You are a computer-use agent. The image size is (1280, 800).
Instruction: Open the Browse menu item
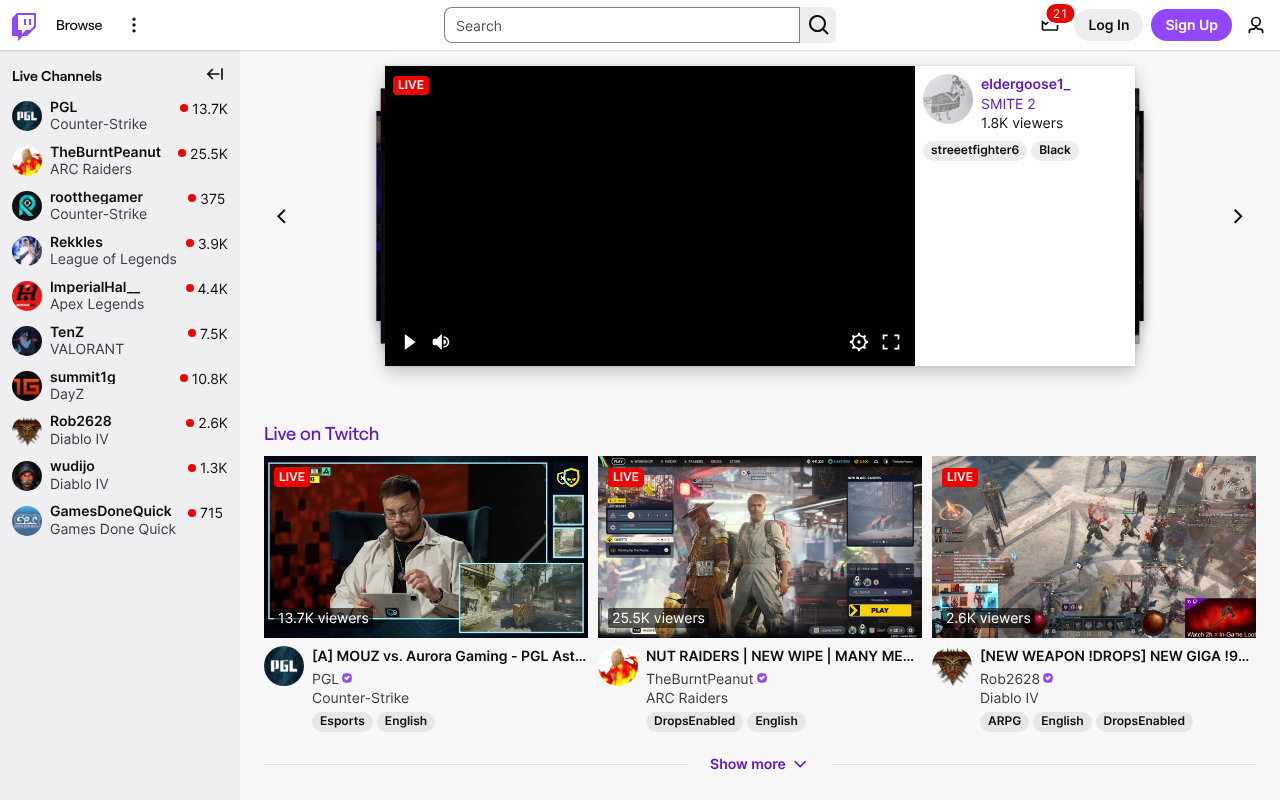(79, 25)
